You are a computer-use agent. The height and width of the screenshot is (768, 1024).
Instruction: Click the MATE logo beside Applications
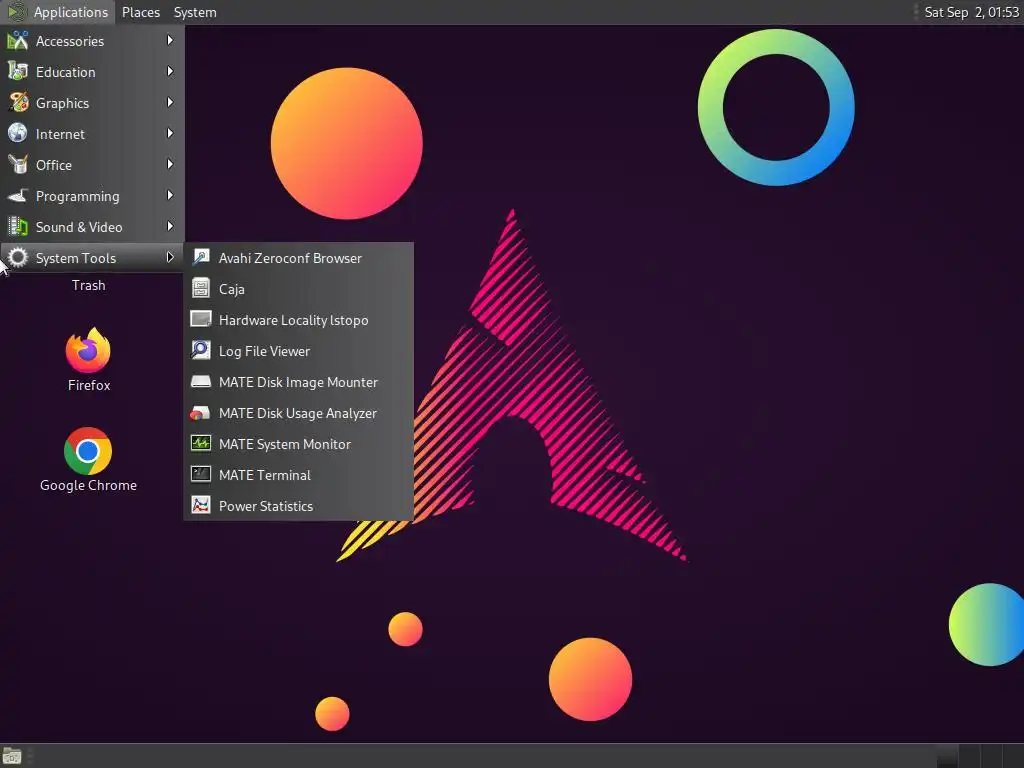17,12
